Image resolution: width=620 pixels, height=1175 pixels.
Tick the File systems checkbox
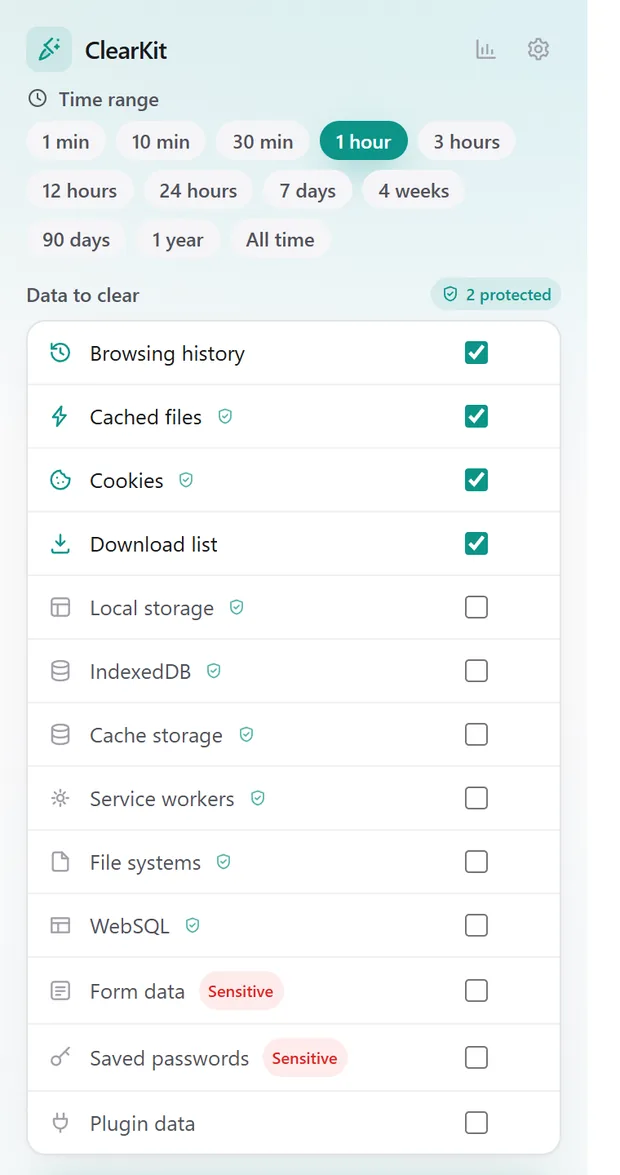476,862
